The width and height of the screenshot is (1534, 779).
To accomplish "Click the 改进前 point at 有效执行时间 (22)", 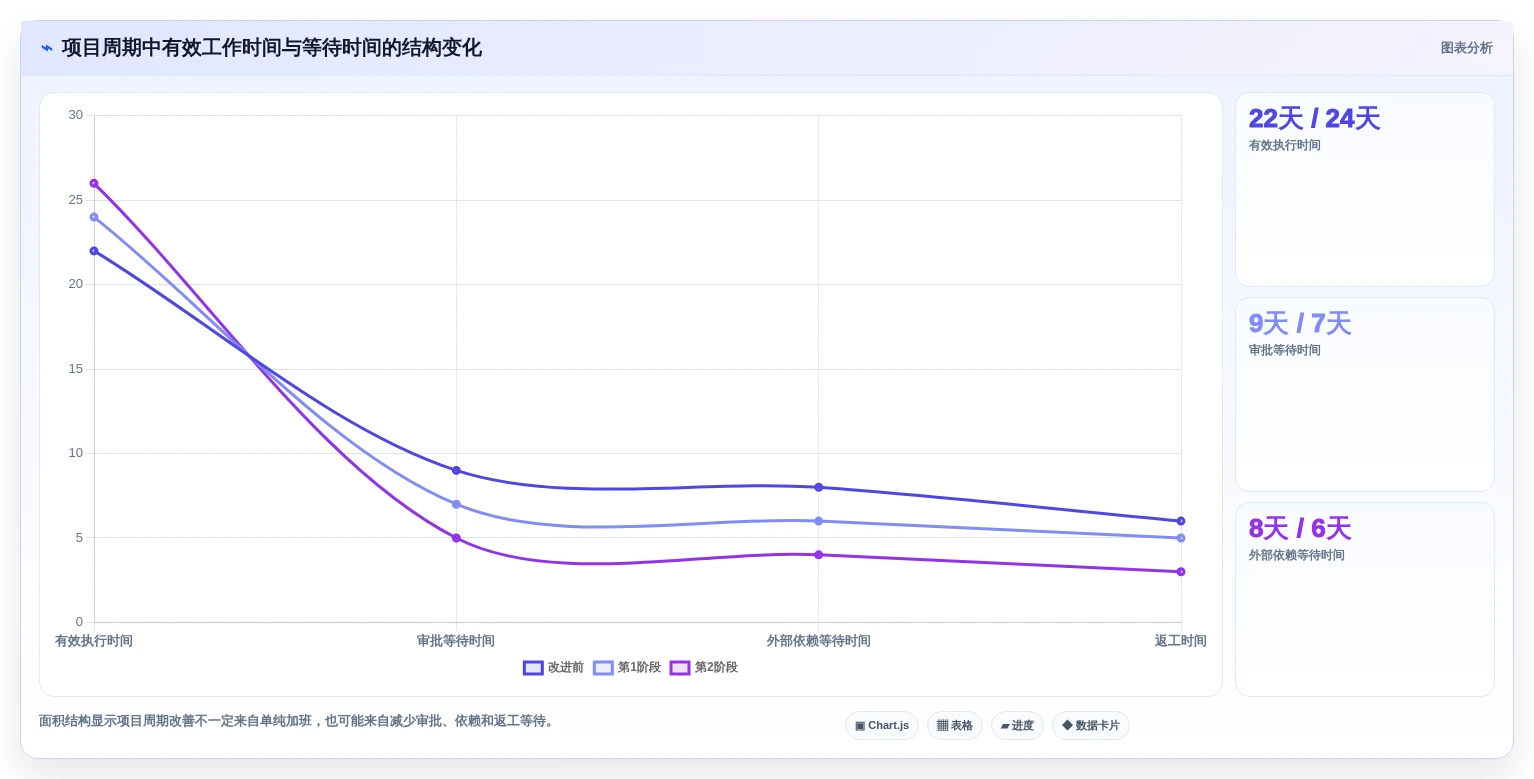I will point(94,251).
